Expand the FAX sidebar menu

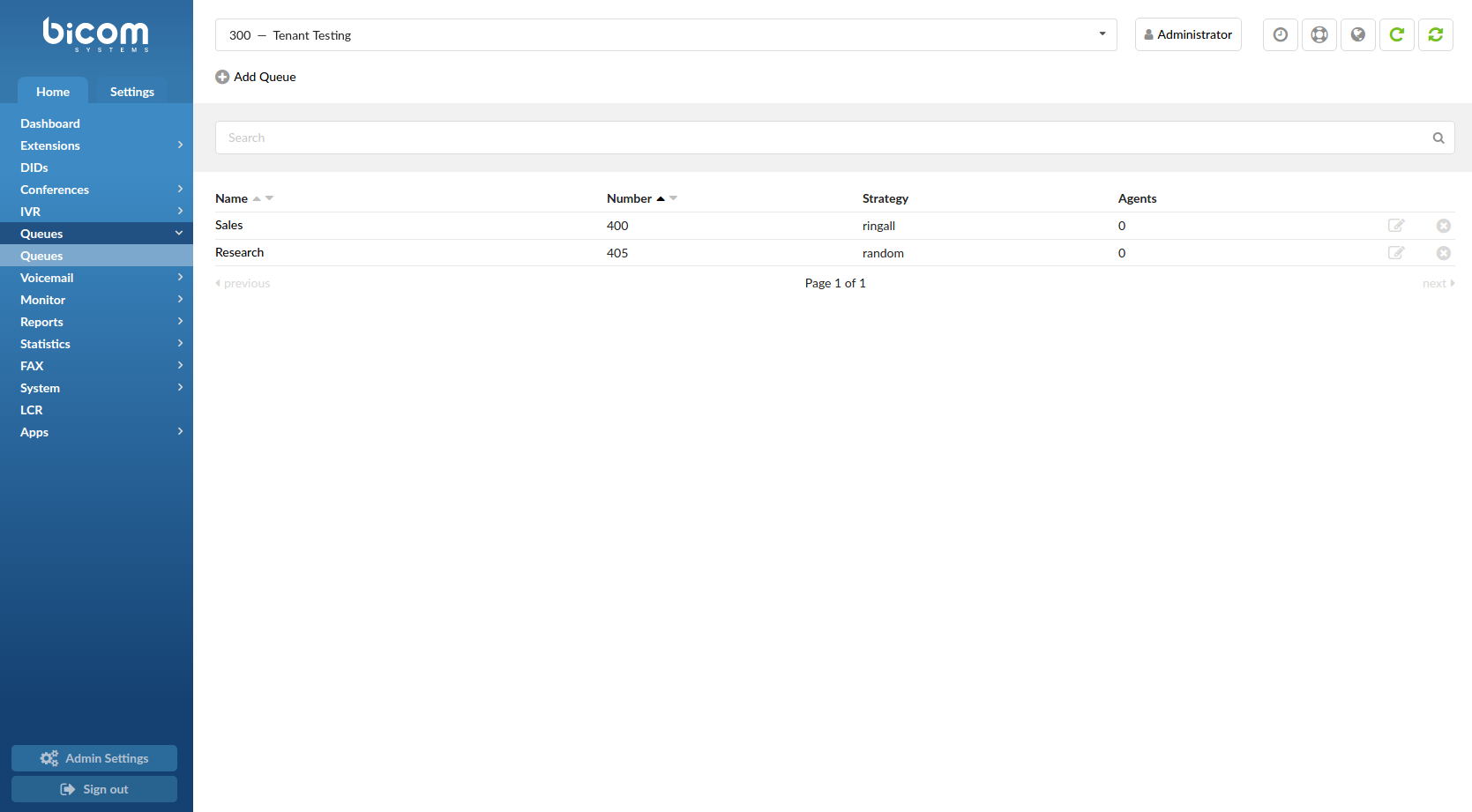(x=180, y=365)
